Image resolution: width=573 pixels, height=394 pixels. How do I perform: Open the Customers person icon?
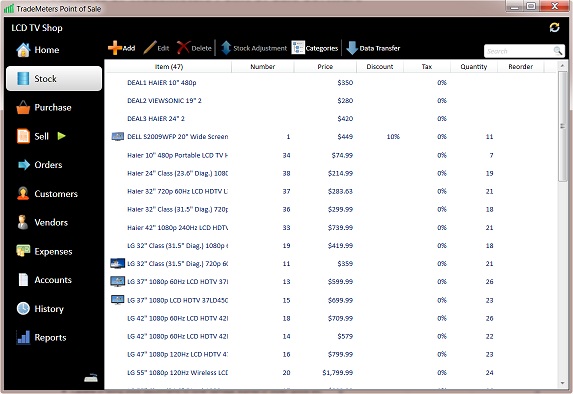pyautogui.click(x=23, y=193)
